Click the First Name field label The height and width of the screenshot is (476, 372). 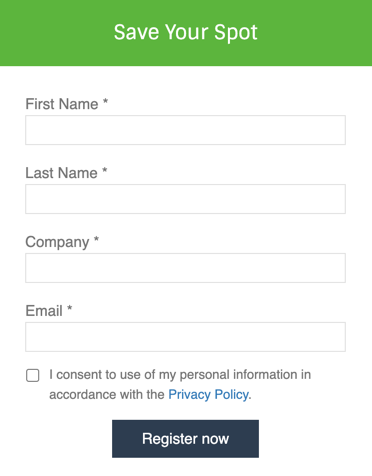[62, 104]
